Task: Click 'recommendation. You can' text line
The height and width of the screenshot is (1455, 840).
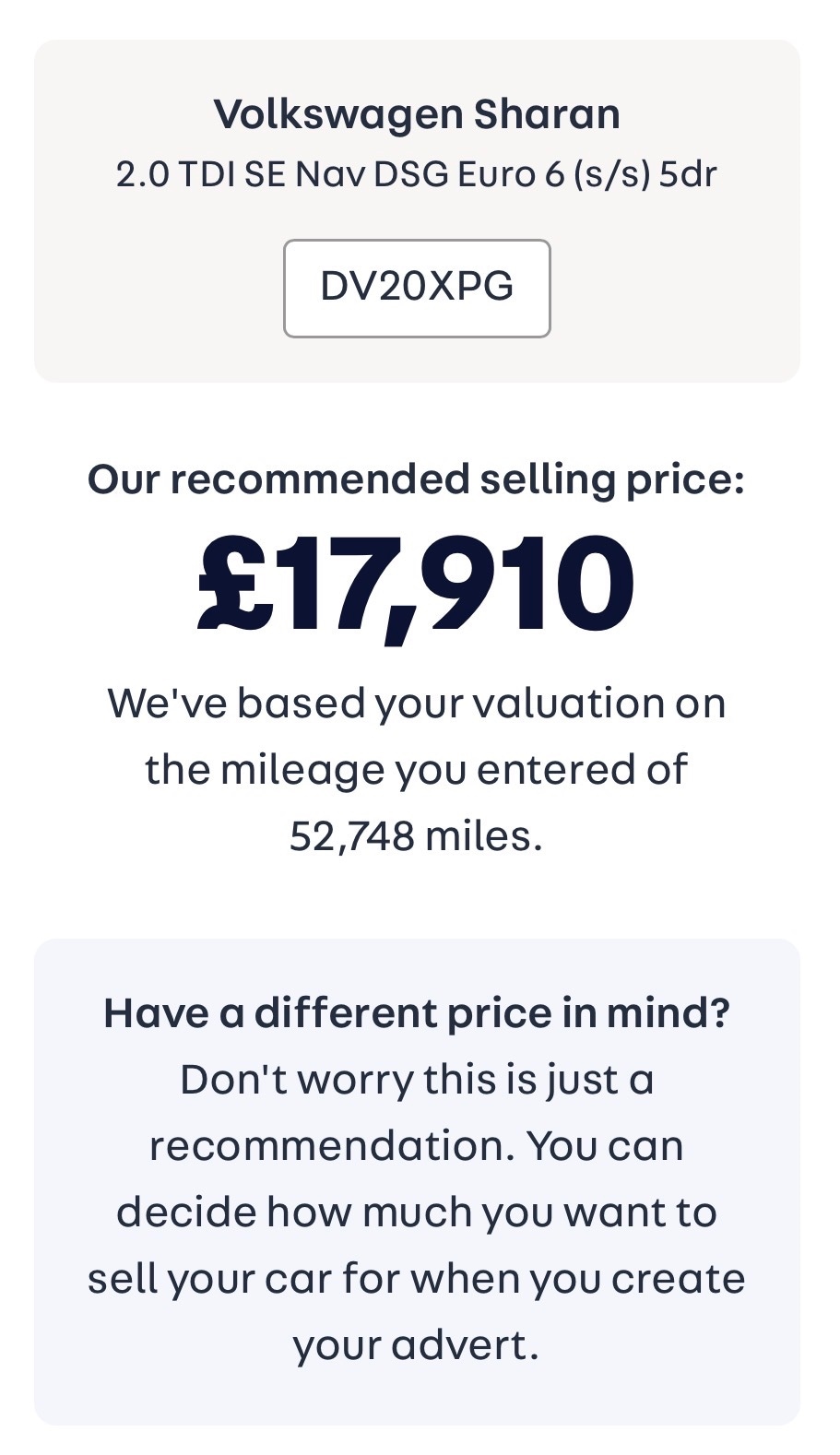Action: (417, 1146)
